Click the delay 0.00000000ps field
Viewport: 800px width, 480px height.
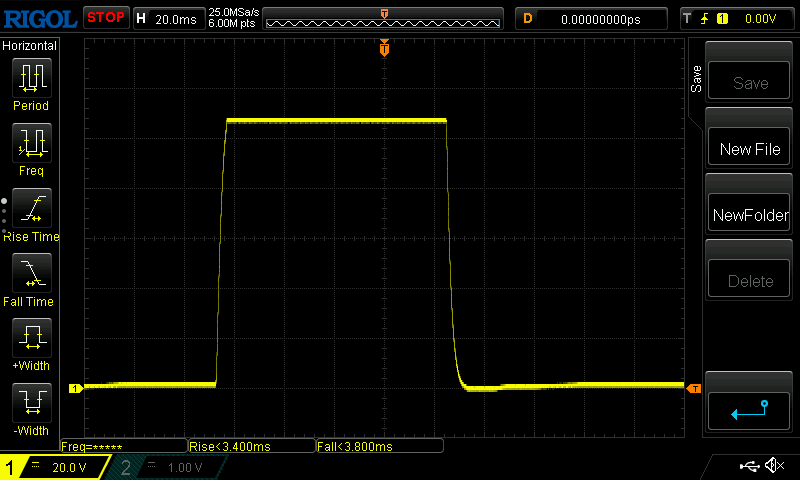pyautogui.click(x=591, y=19)
